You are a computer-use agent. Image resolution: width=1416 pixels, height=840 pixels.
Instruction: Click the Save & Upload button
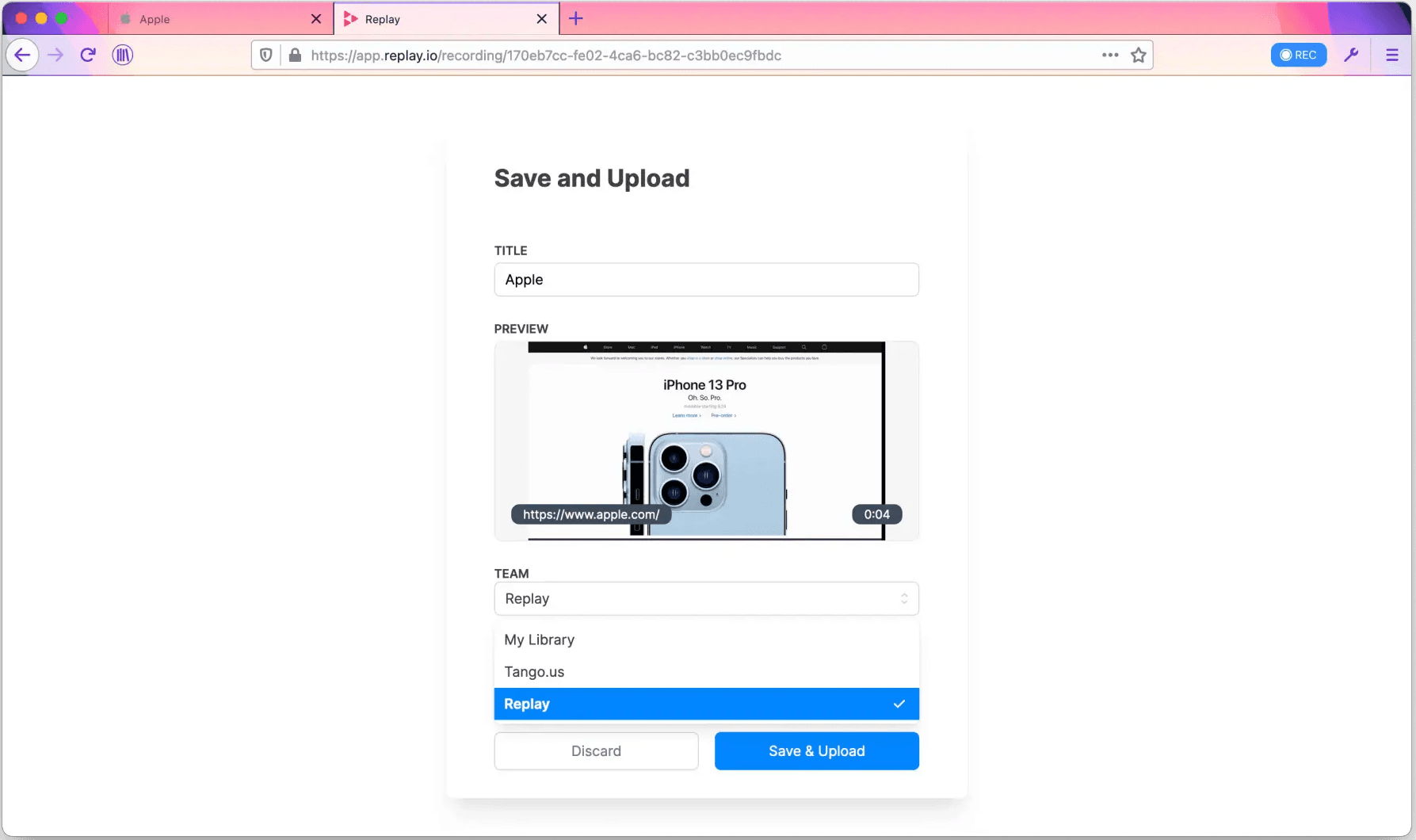(816, 750)
